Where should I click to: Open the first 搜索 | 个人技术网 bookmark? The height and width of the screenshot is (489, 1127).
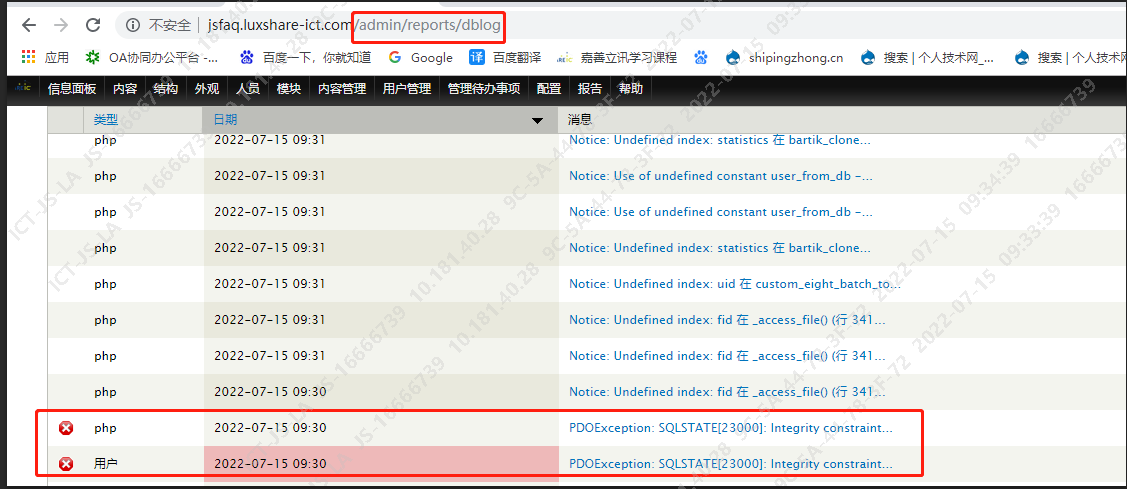click(927, 58)
